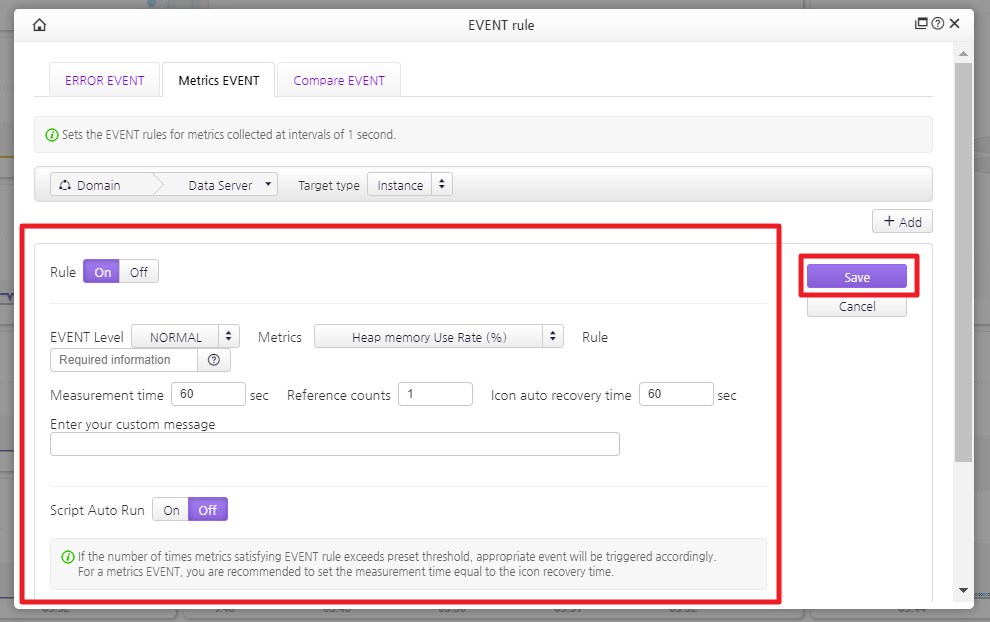Set Script Auto Run to Off
990x622 pixels.
point(208,510)
